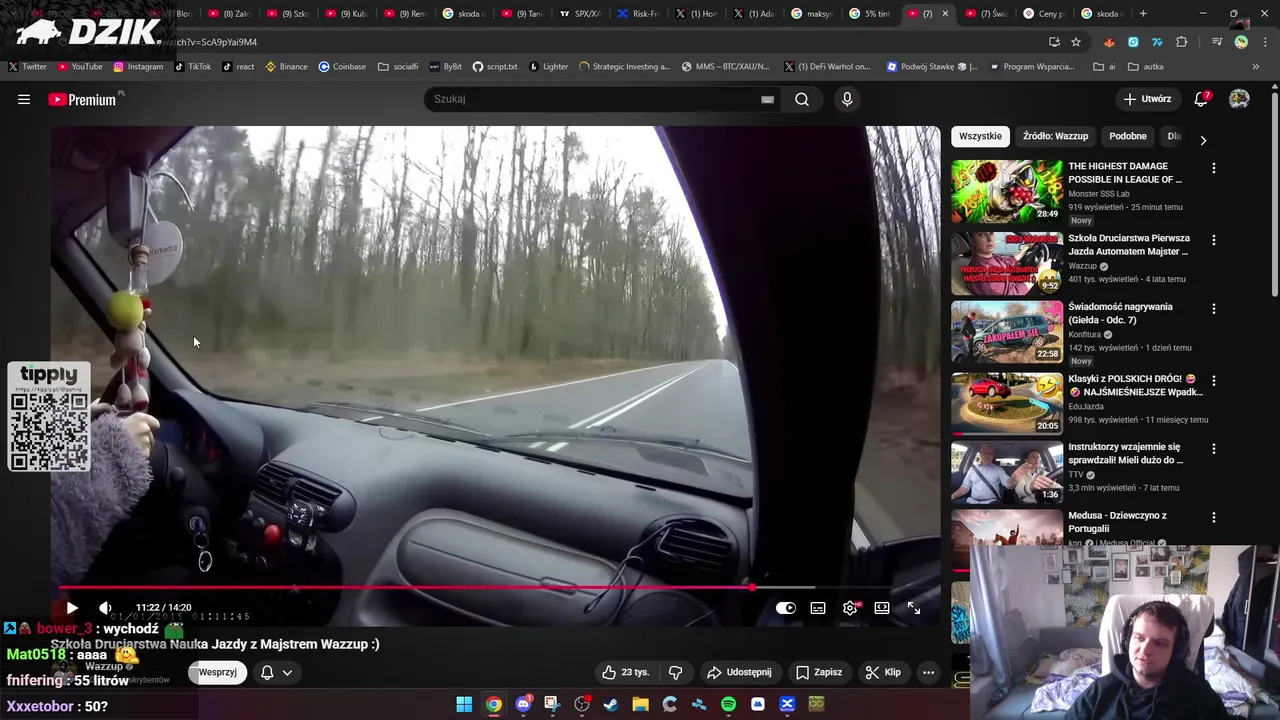
Task: Open Klasyki z POLSKICH DRÓG thumbnail
Action: click(1006, 403)
